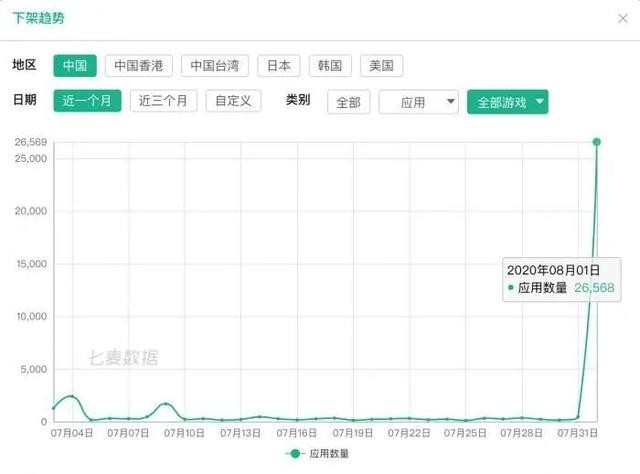Select the 全部 category button
640x474 pixels.
(x=349, y=102)
